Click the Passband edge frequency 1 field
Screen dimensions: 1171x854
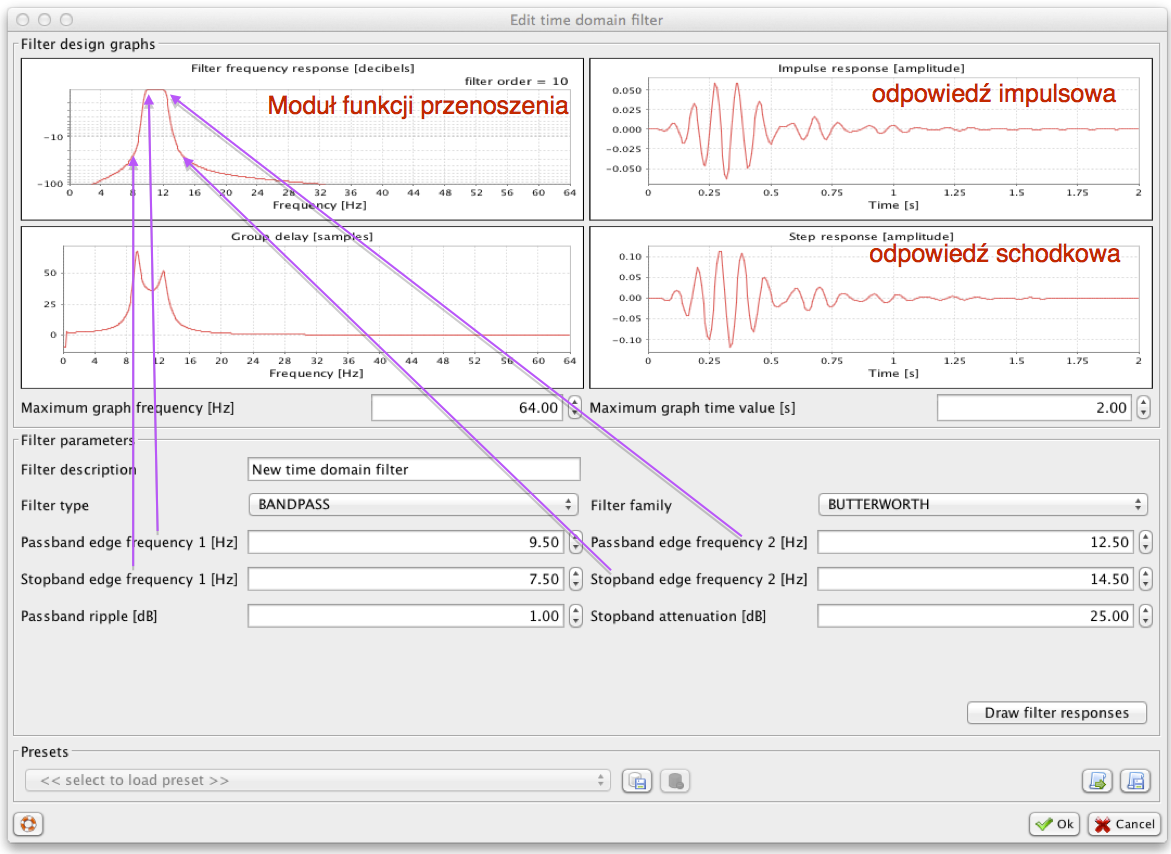[406, 543]
